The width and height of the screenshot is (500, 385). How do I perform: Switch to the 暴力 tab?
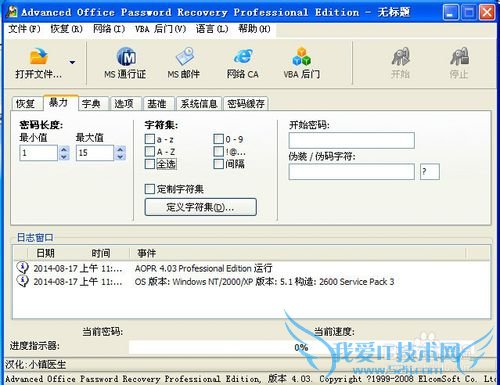click(x=60, y=102)
